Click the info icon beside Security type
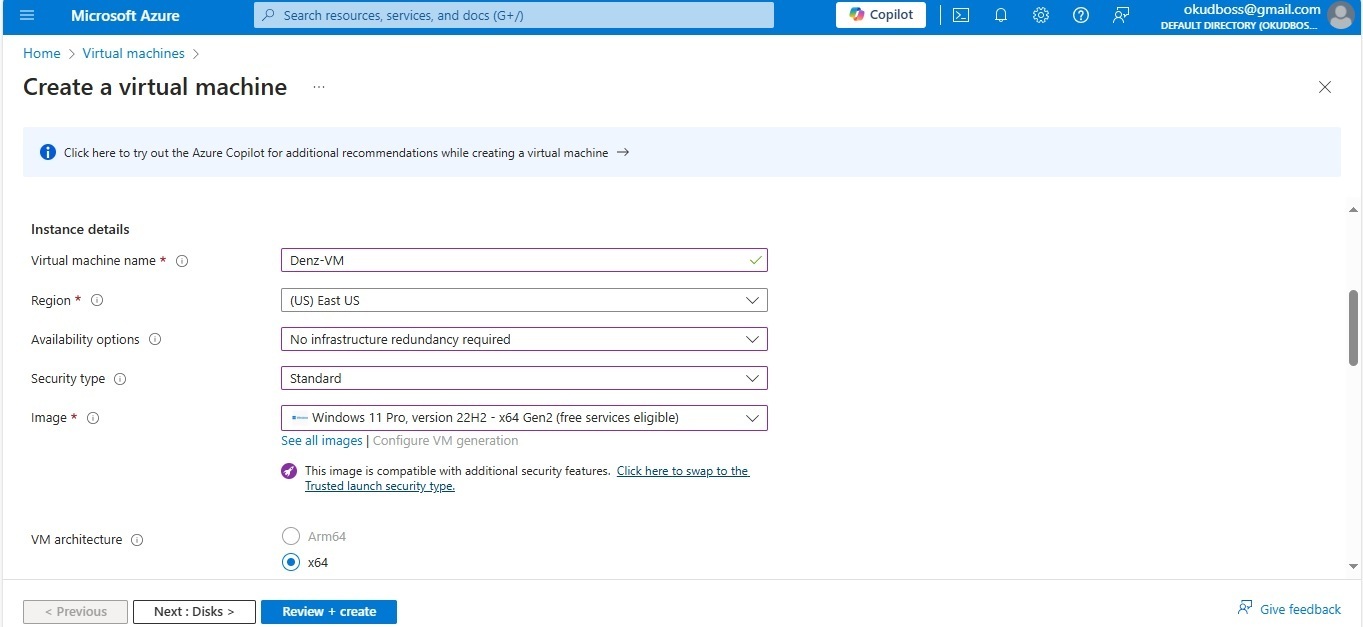Viewport: 1363px width, 627px height. click(120, 379)
